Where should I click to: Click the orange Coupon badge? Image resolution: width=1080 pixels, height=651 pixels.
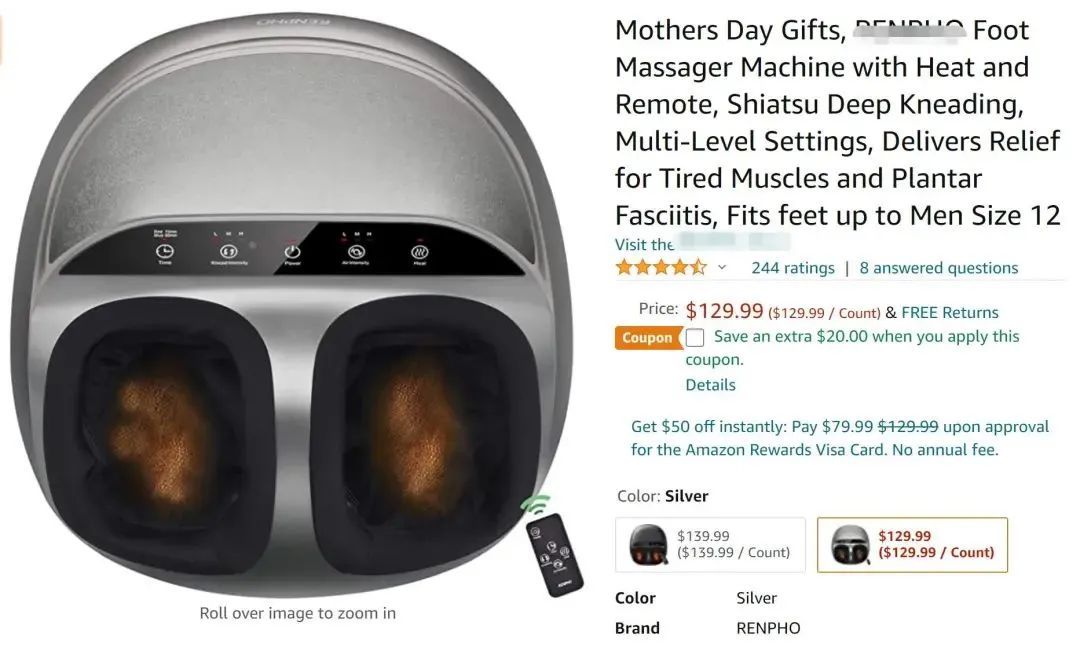point(647,338)
